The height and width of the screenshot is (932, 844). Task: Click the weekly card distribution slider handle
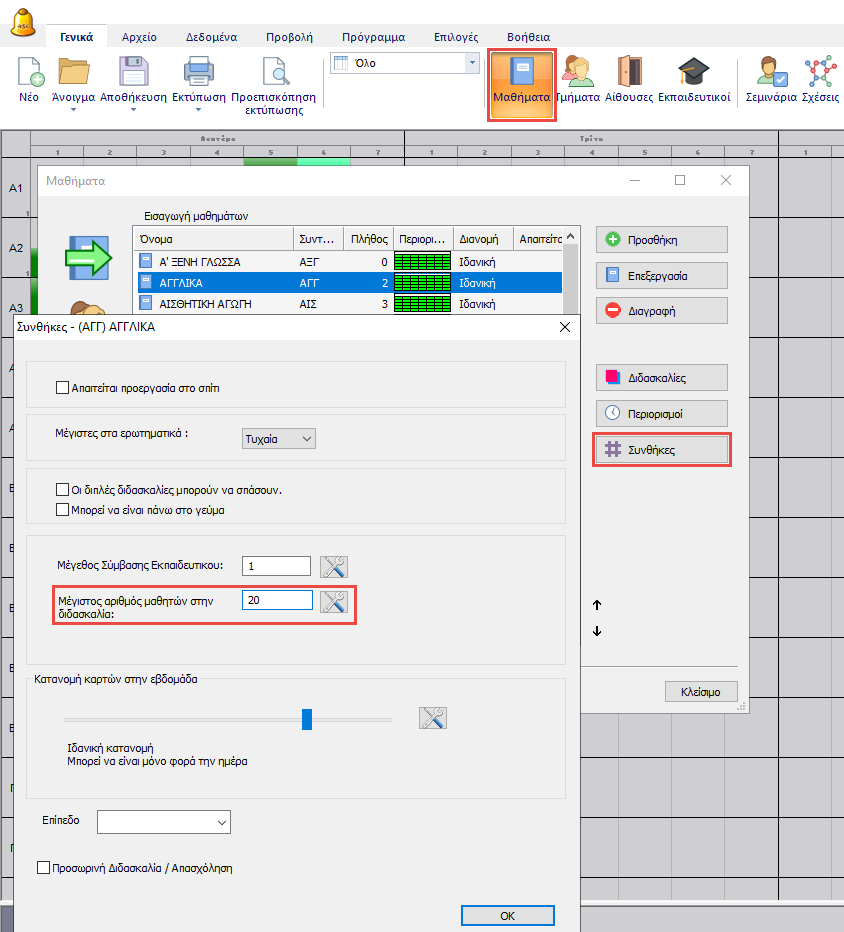307,719
